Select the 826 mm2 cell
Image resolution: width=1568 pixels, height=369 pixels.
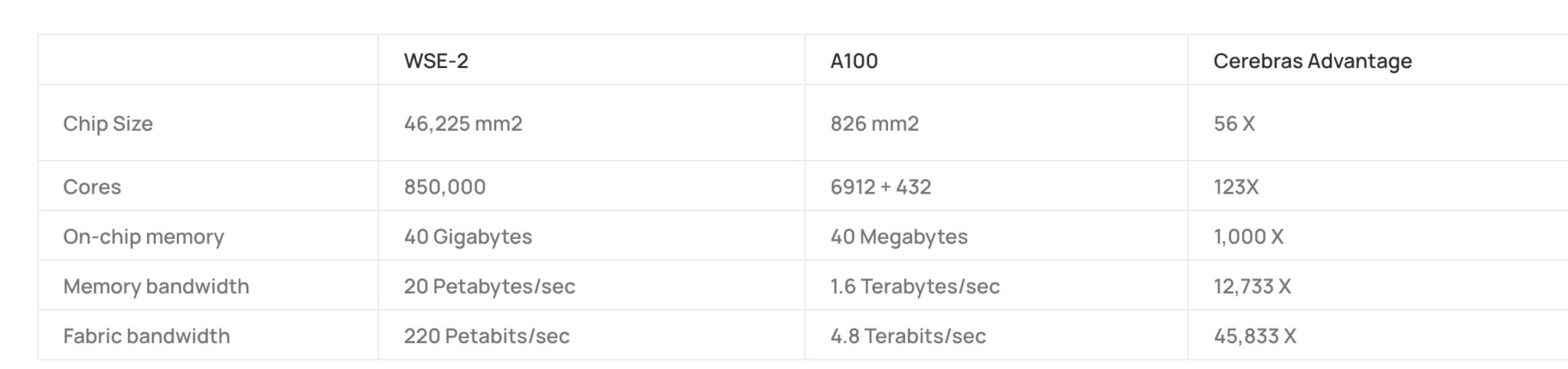tap(874, 124)
